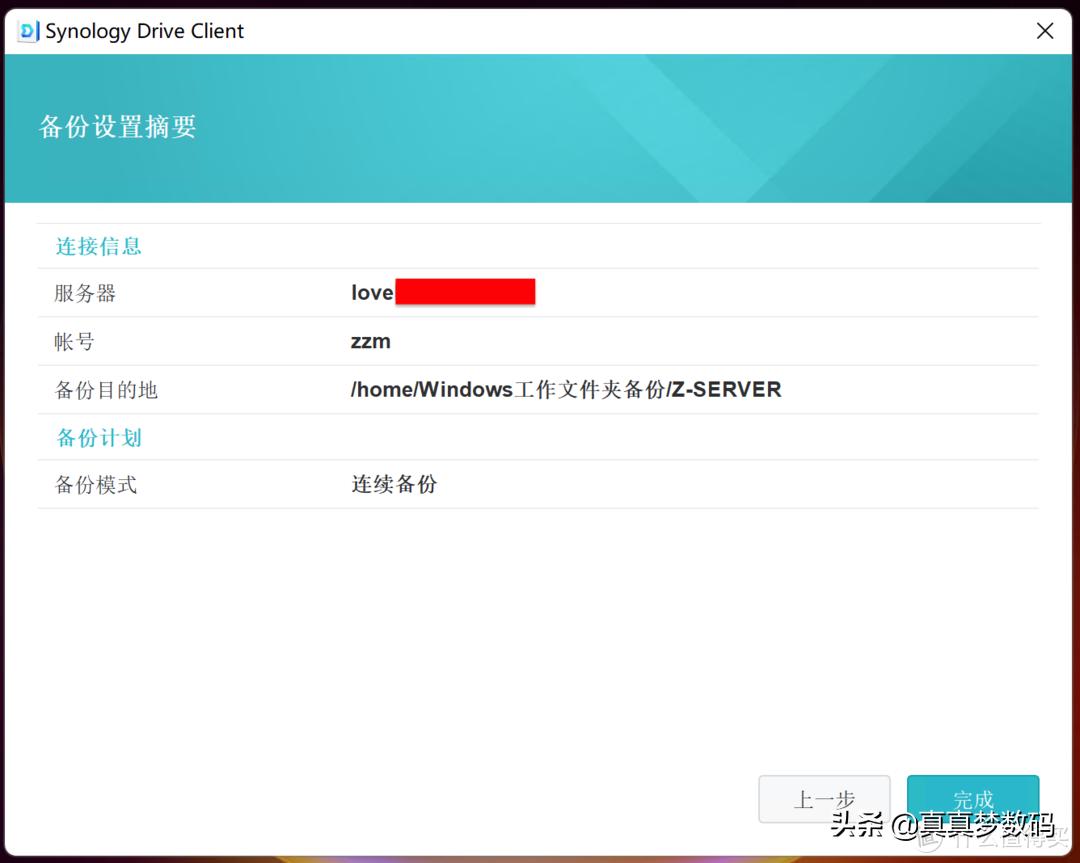Select the 连接信息 section header

click(98, 246)
